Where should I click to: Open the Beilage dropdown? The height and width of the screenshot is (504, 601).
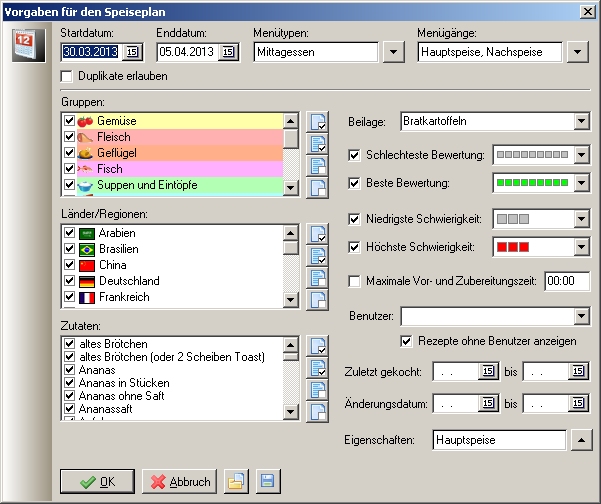[x=581, y=122]
